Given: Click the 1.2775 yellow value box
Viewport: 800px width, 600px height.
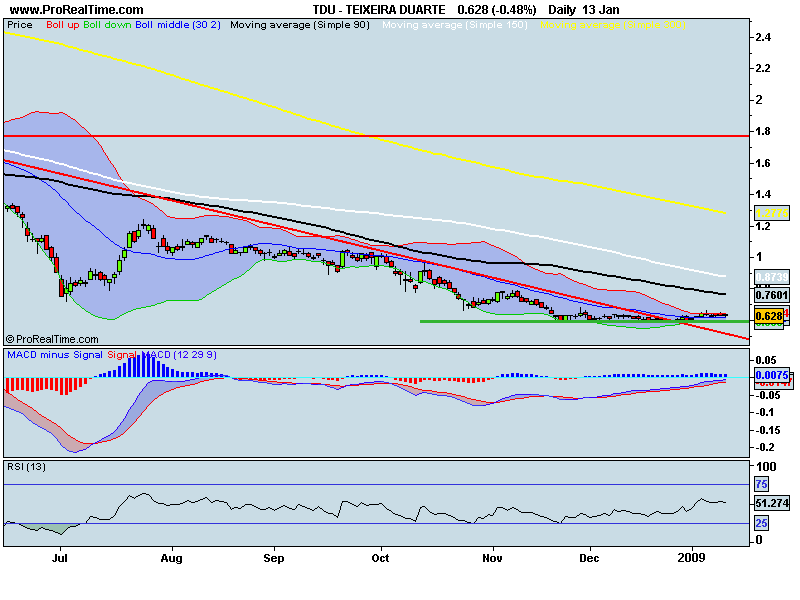Looking at the screenshot, I should 771,213.
